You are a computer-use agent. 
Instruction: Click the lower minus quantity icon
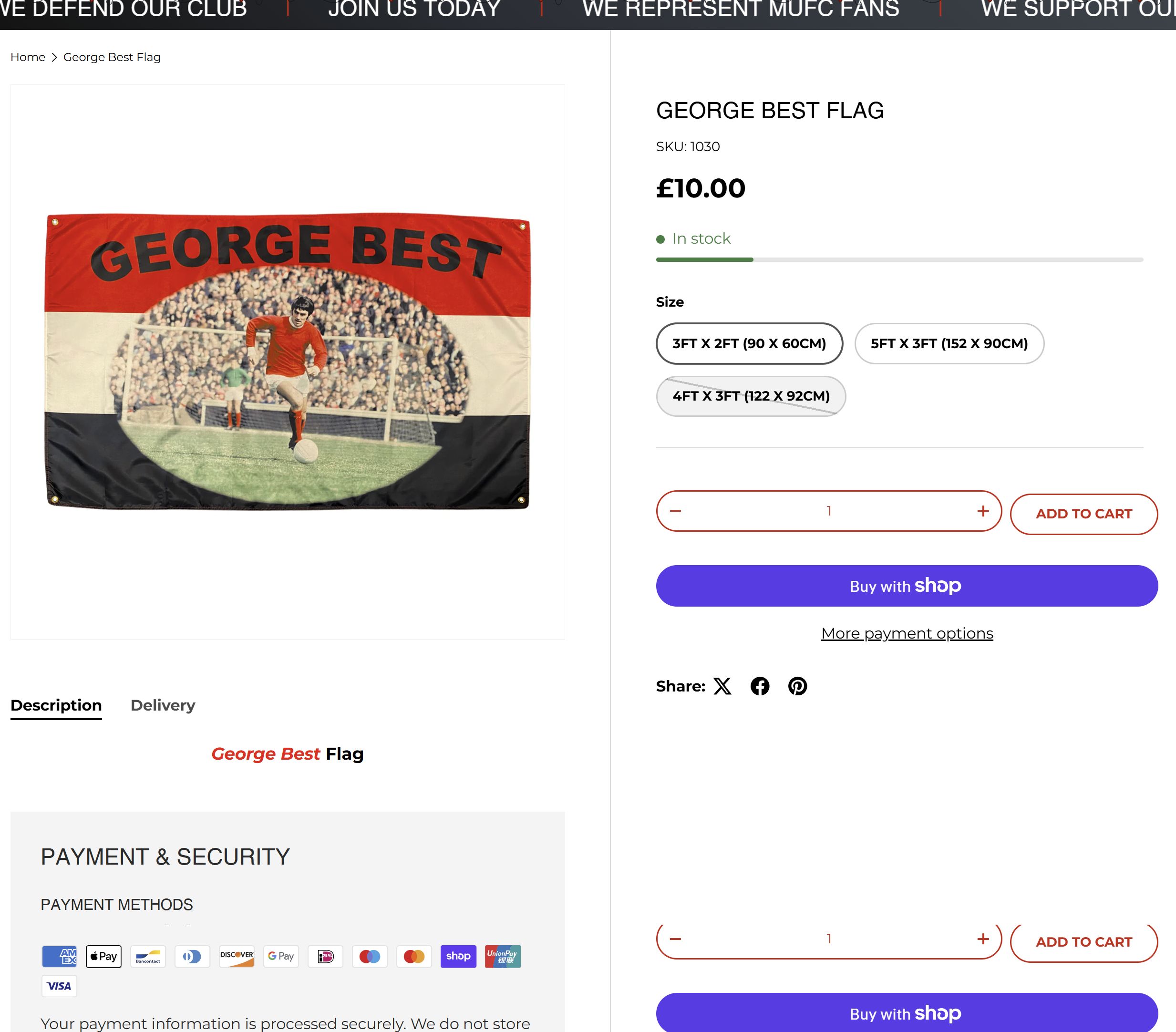675,939
